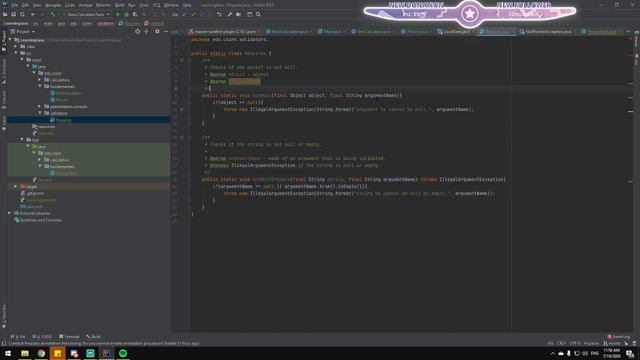The height and width of the screenshot is (360, 640).
Task: Click the green Run play icon
Action: (118, 14)
